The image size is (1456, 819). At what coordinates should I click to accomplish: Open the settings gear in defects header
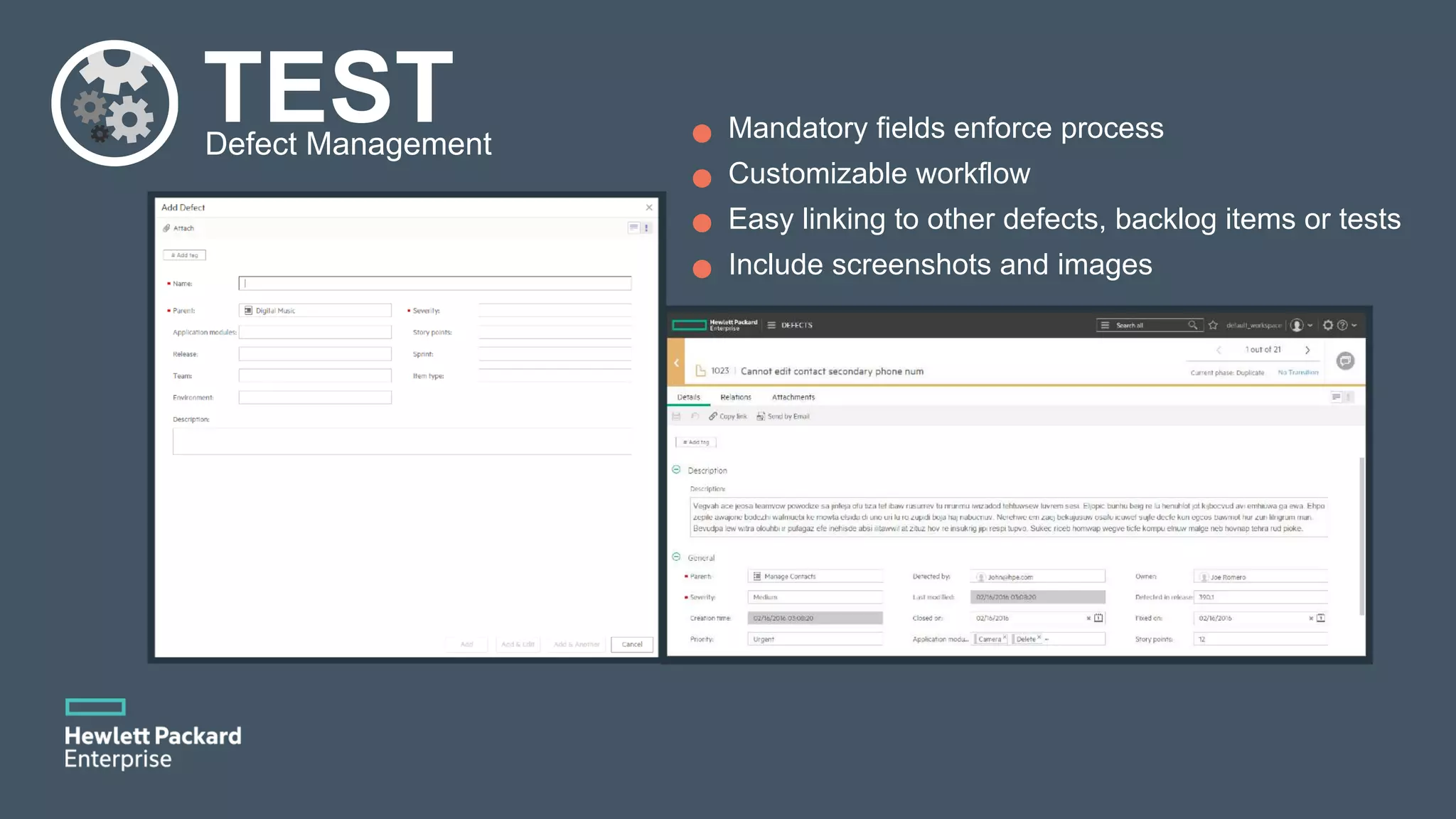pyautogui.click(x=1327, y=325)
